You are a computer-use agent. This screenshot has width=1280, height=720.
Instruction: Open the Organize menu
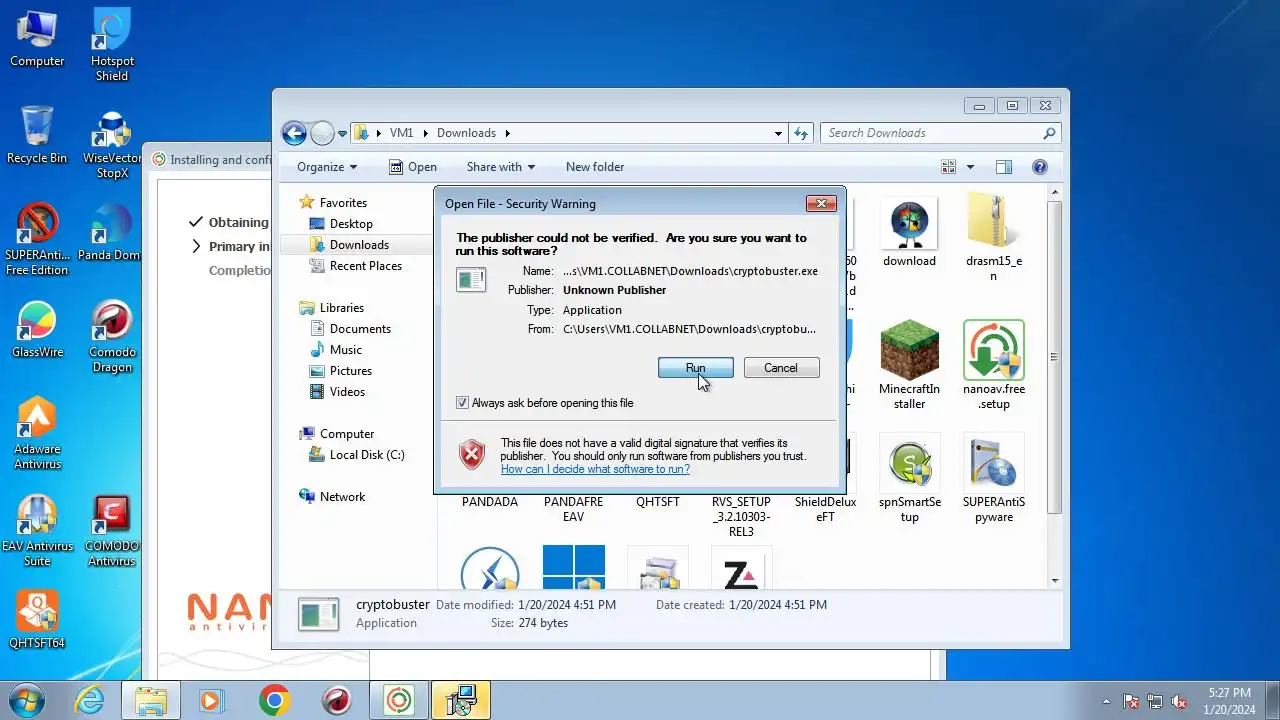pos(326,167)
